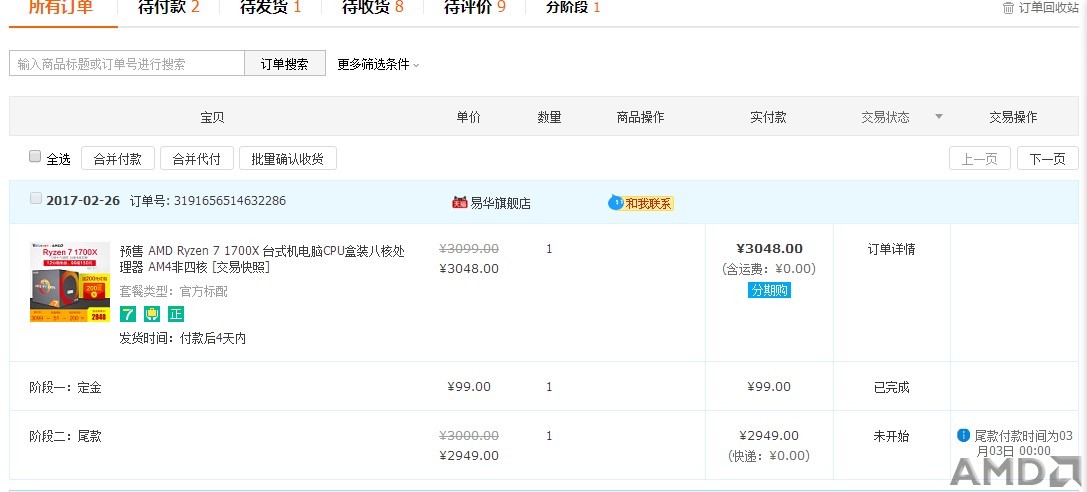Switch to 待付款 tab
Image resolution: width=1087 pixels, height=492 pixels.
[x=168, y=8]
